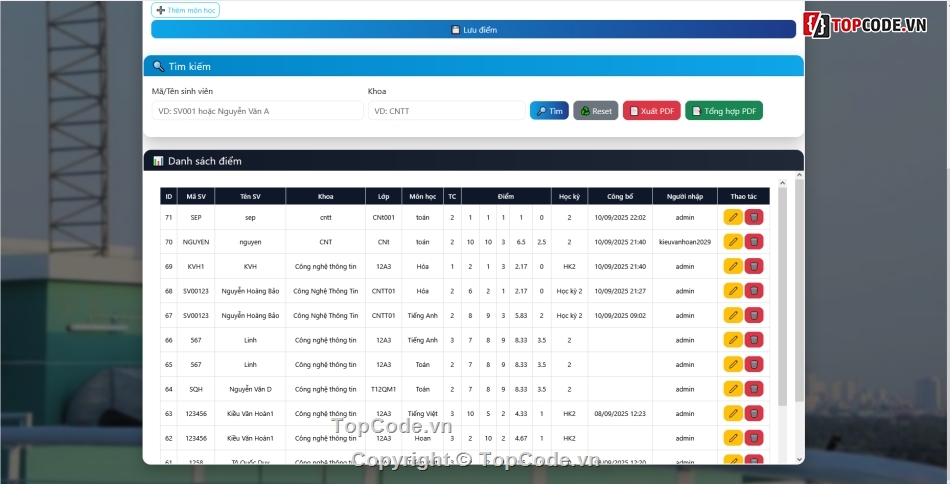Viewport: 950px width, 484px height.
Task: Edit the entry for student SQH
Action: (x=732, y=389)
